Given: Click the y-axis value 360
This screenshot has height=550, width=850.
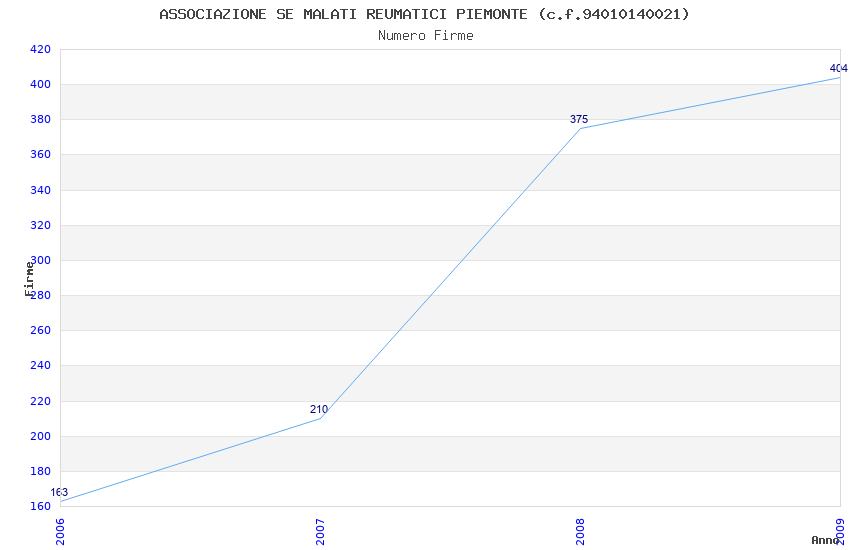Looking at the screenshot, I should (x=40, y=154).
